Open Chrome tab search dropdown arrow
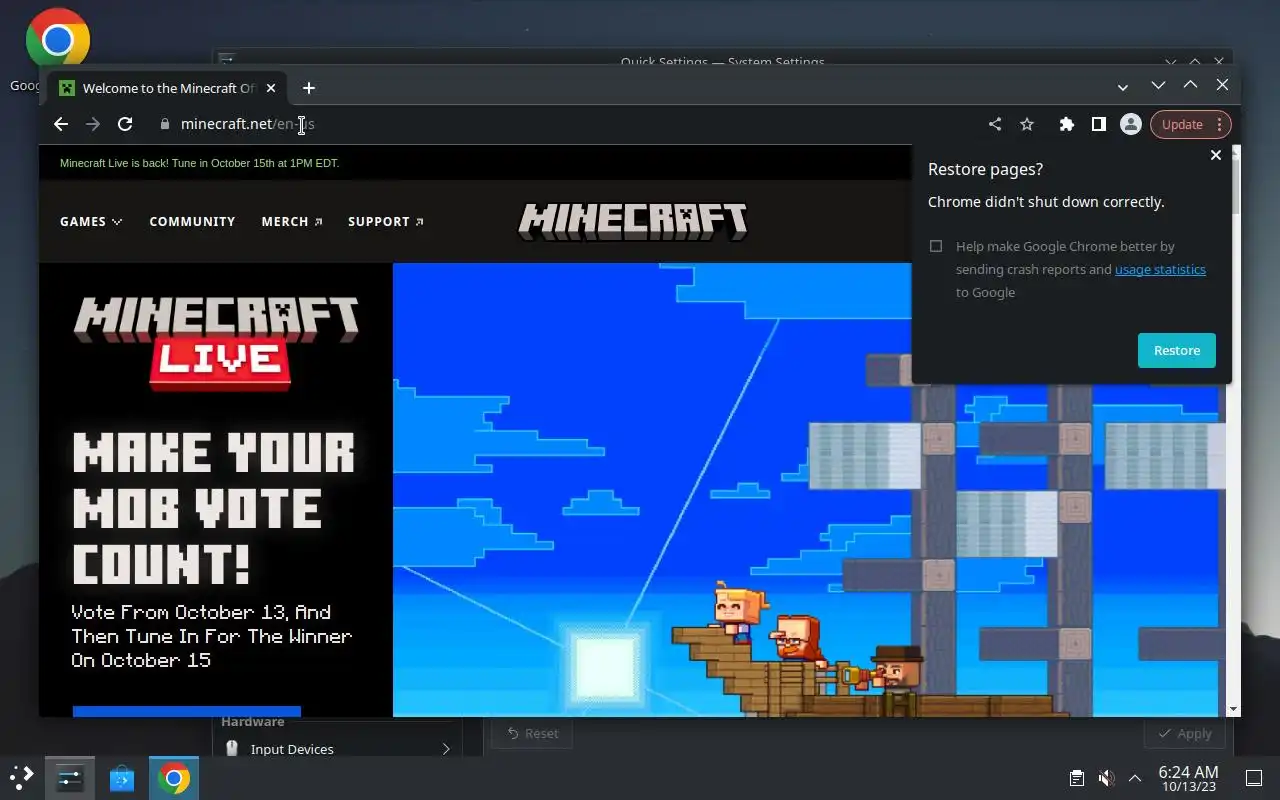The height and width of the screenshot is (800, 1280). [1123, 88]
